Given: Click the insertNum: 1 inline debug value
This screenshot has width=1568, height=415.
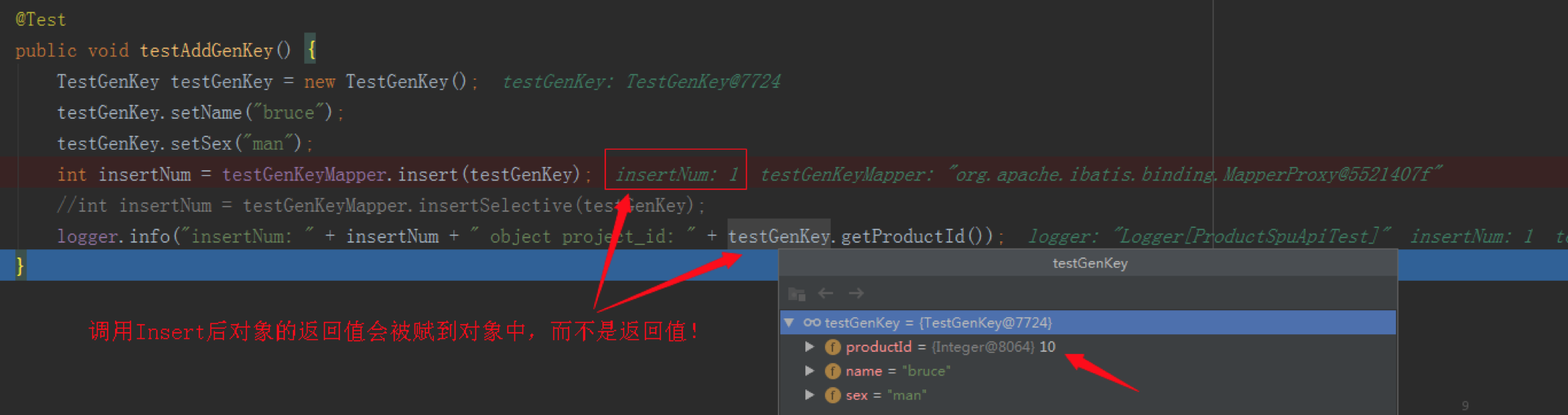Looking at the screenshot, I should coord(676,175).
